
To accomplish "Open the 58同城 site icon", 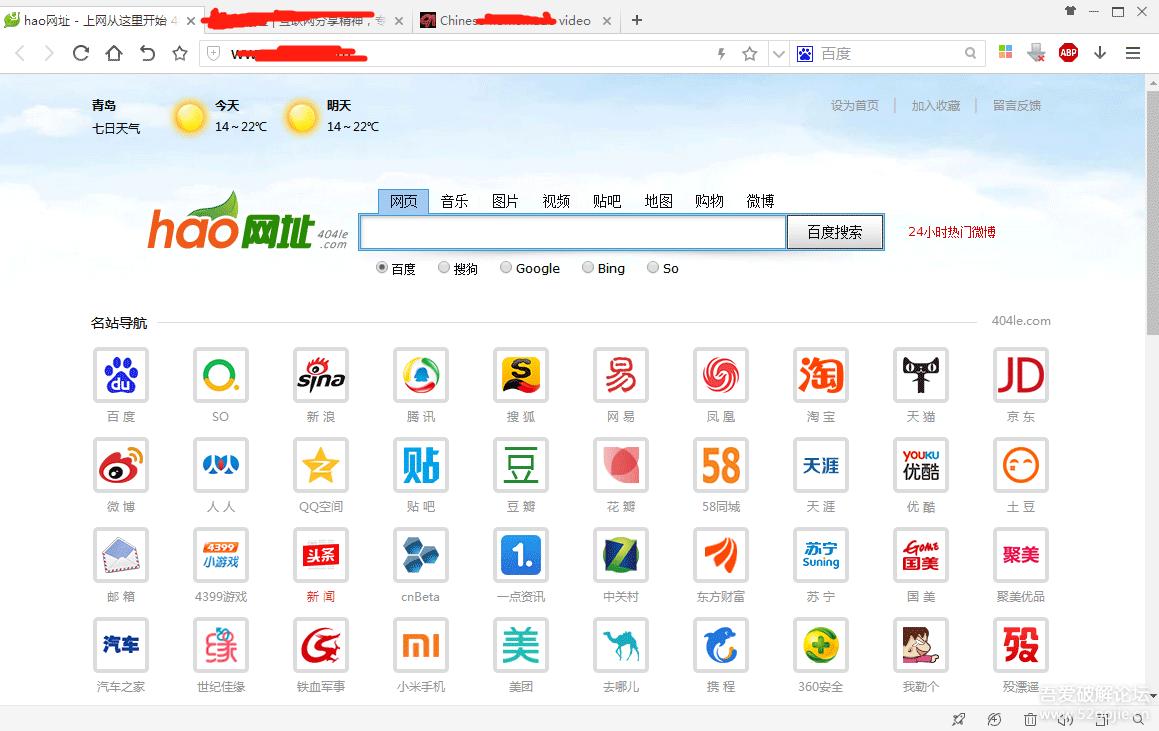I will [x=721, y=465].
